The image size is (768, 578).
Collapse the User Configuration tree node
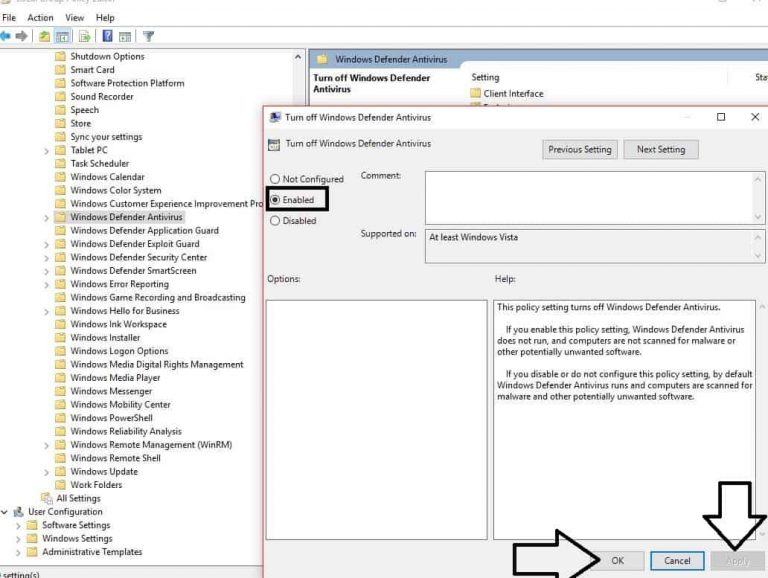point(5,512)
